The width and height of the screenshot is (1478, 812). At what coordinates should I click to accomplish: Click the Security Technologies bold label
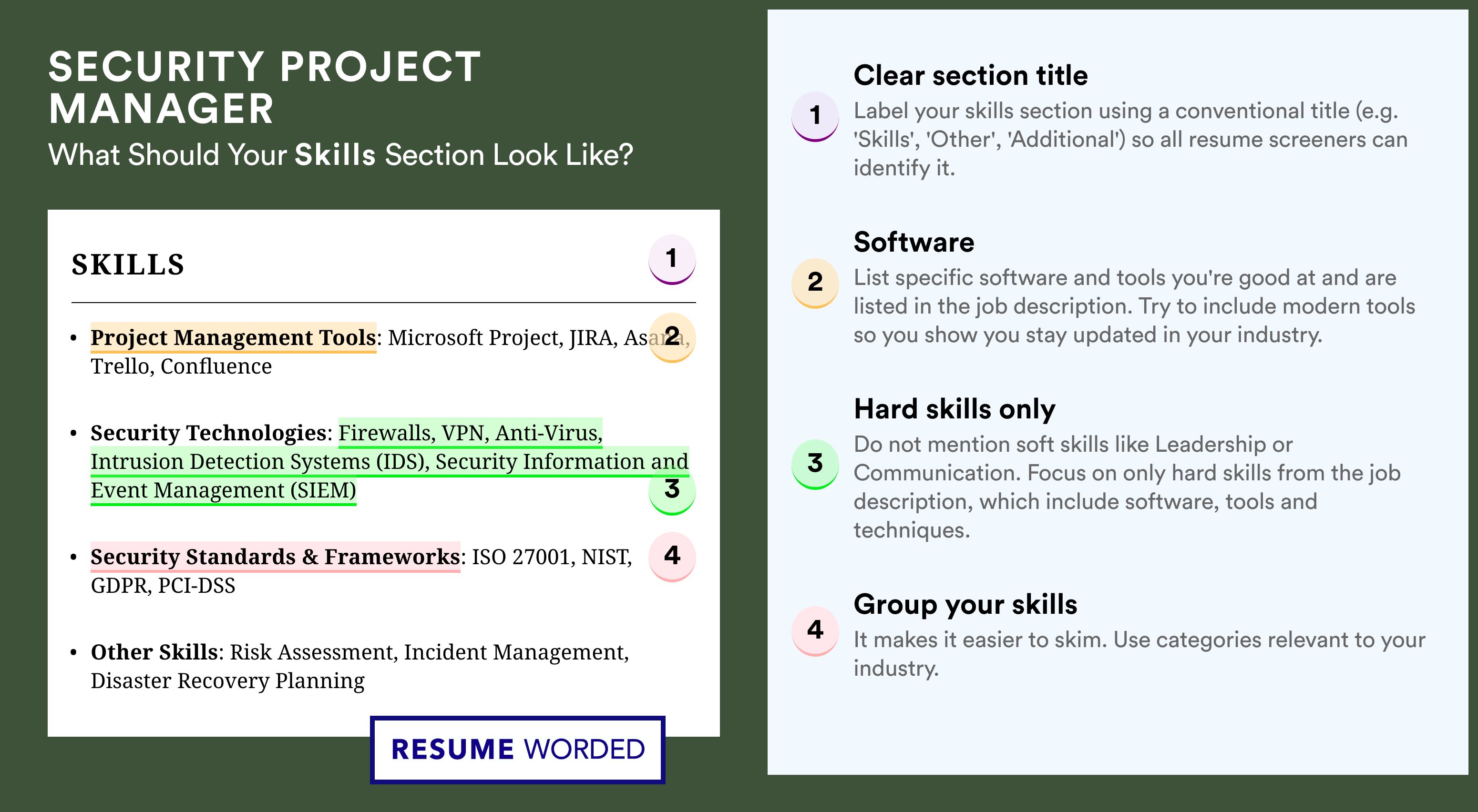[x=208, y=433]
